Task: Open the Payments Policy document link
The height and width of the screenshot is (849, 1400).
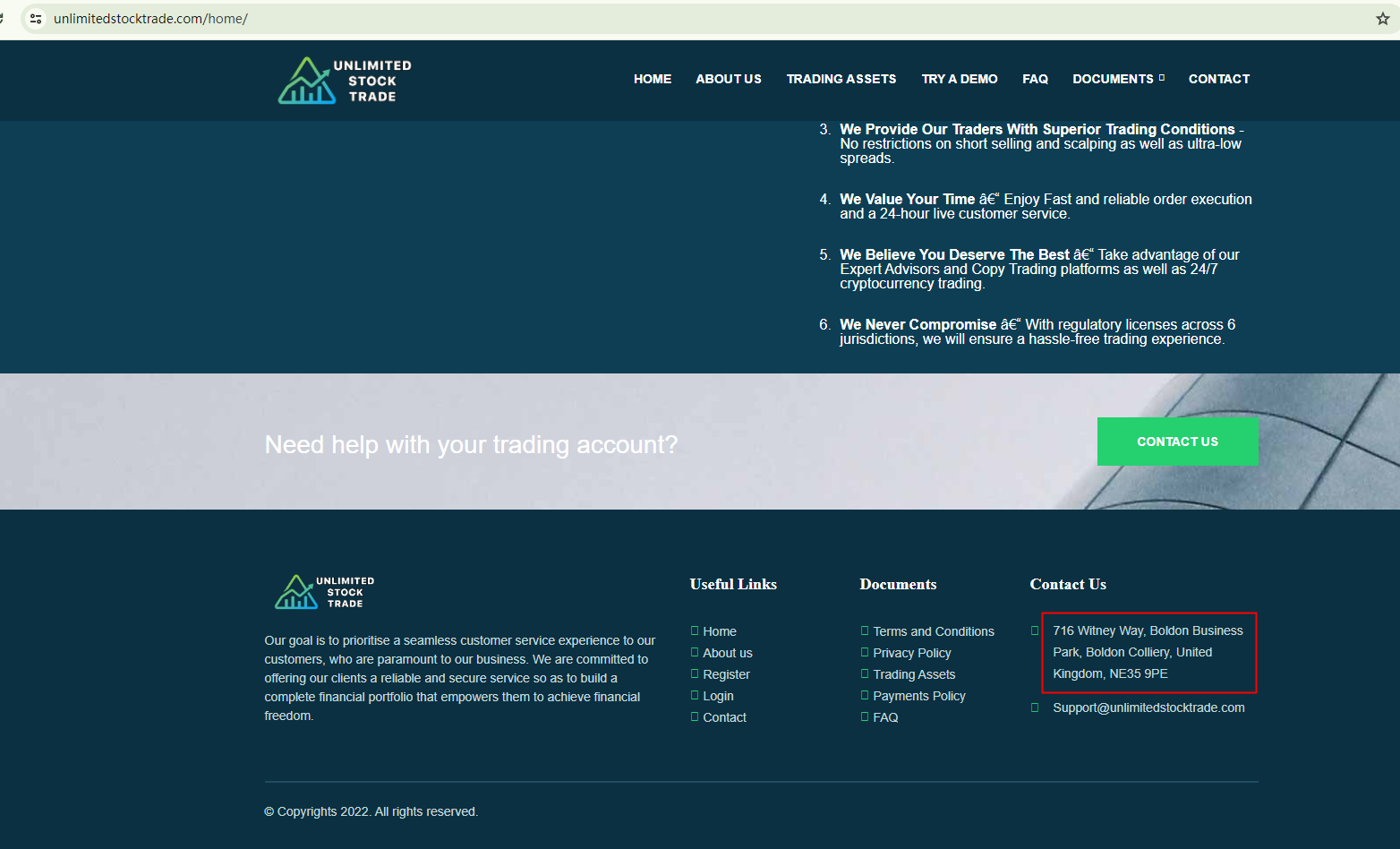Action: pos(918,696)
